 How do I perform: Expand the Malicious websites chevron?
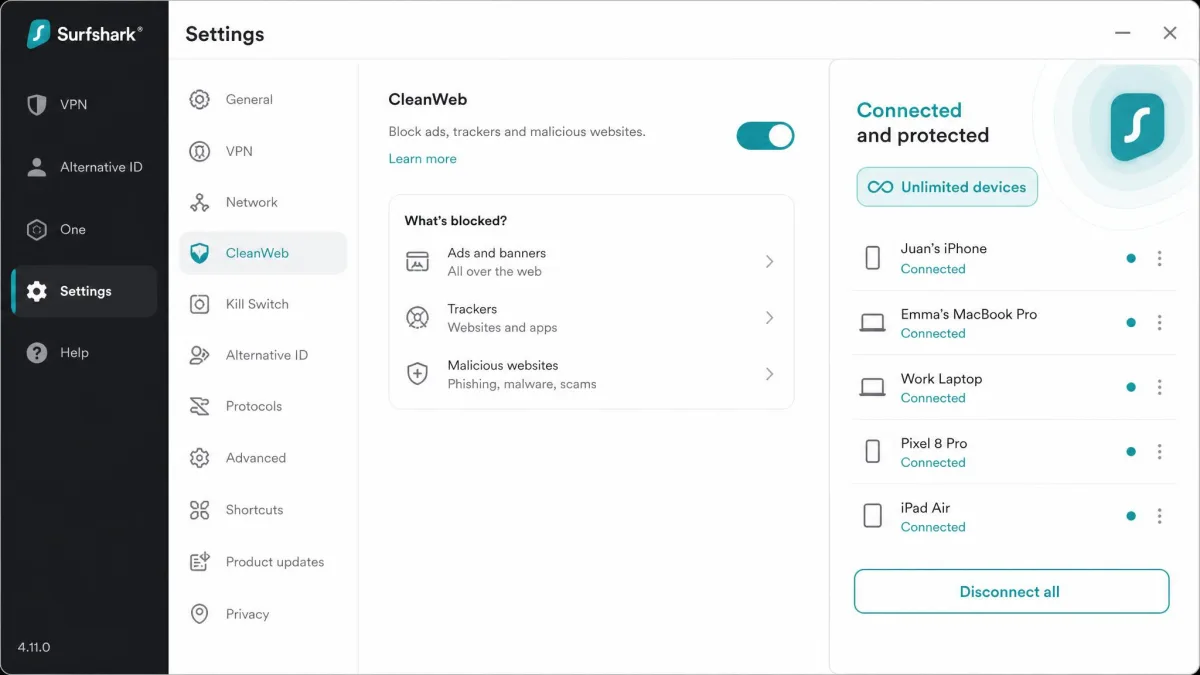click(x=769, y=374)
